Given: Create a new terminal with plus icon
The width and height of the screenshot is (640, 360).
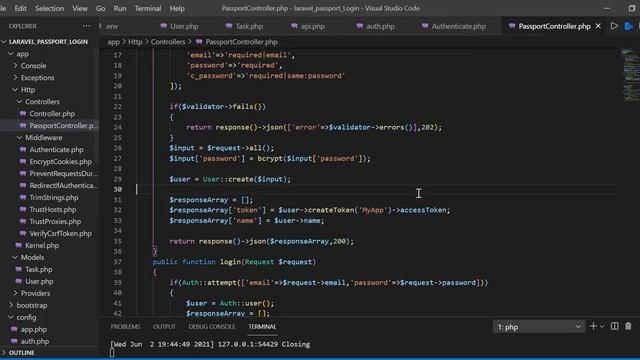Looking at the screenshot, I should (593, 326).
